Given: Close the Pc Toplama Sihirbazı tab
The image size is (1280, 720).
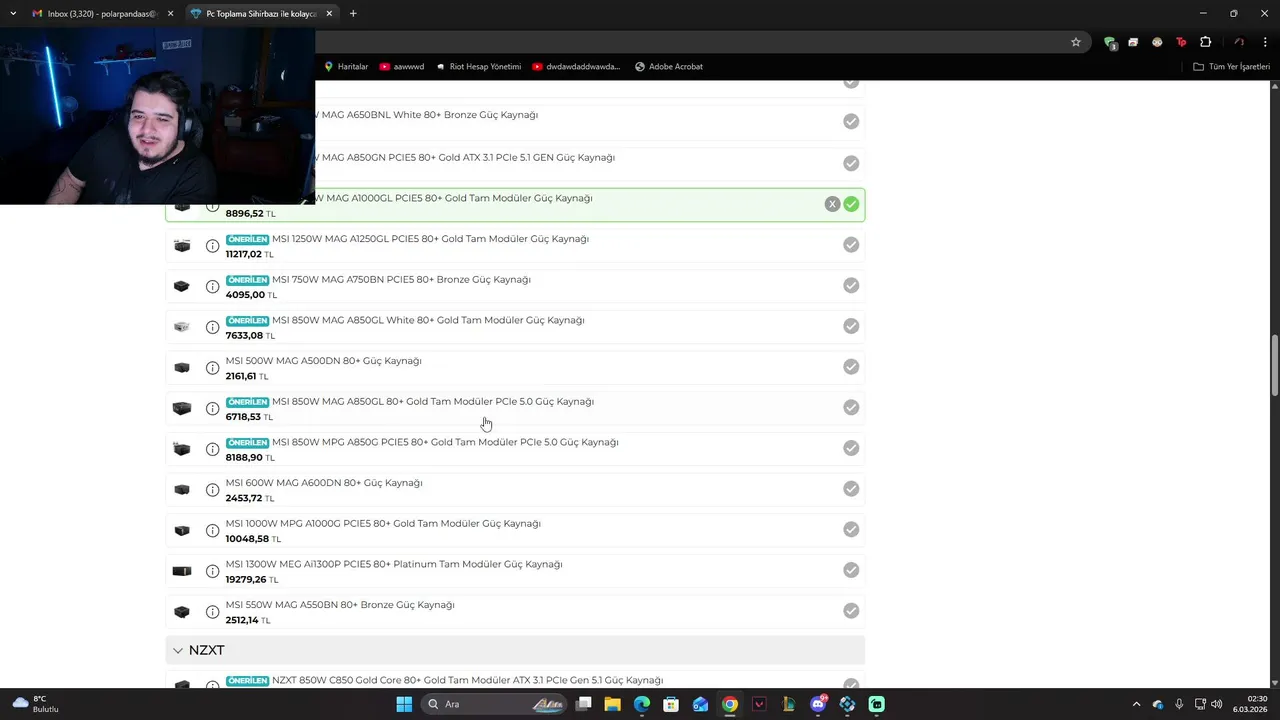Looking at the screenshot, I should (329, 14).
